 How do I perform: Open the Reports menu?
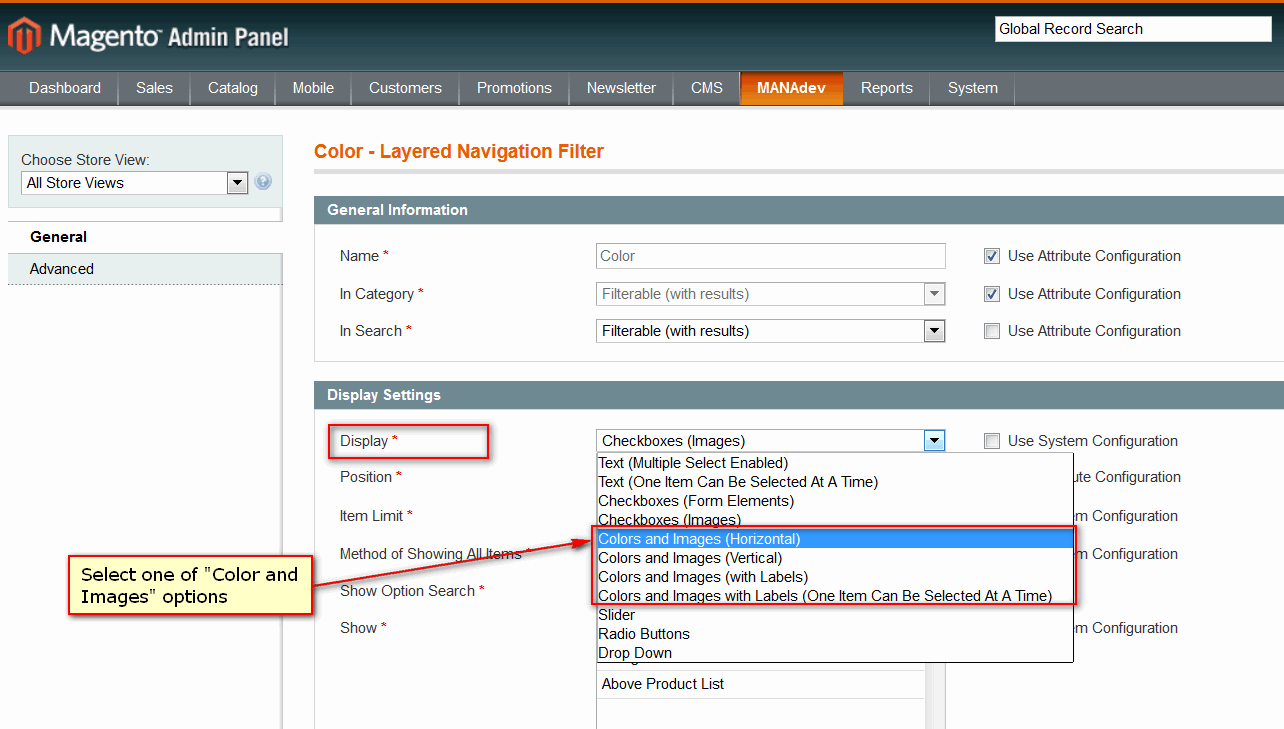(887, 88)
